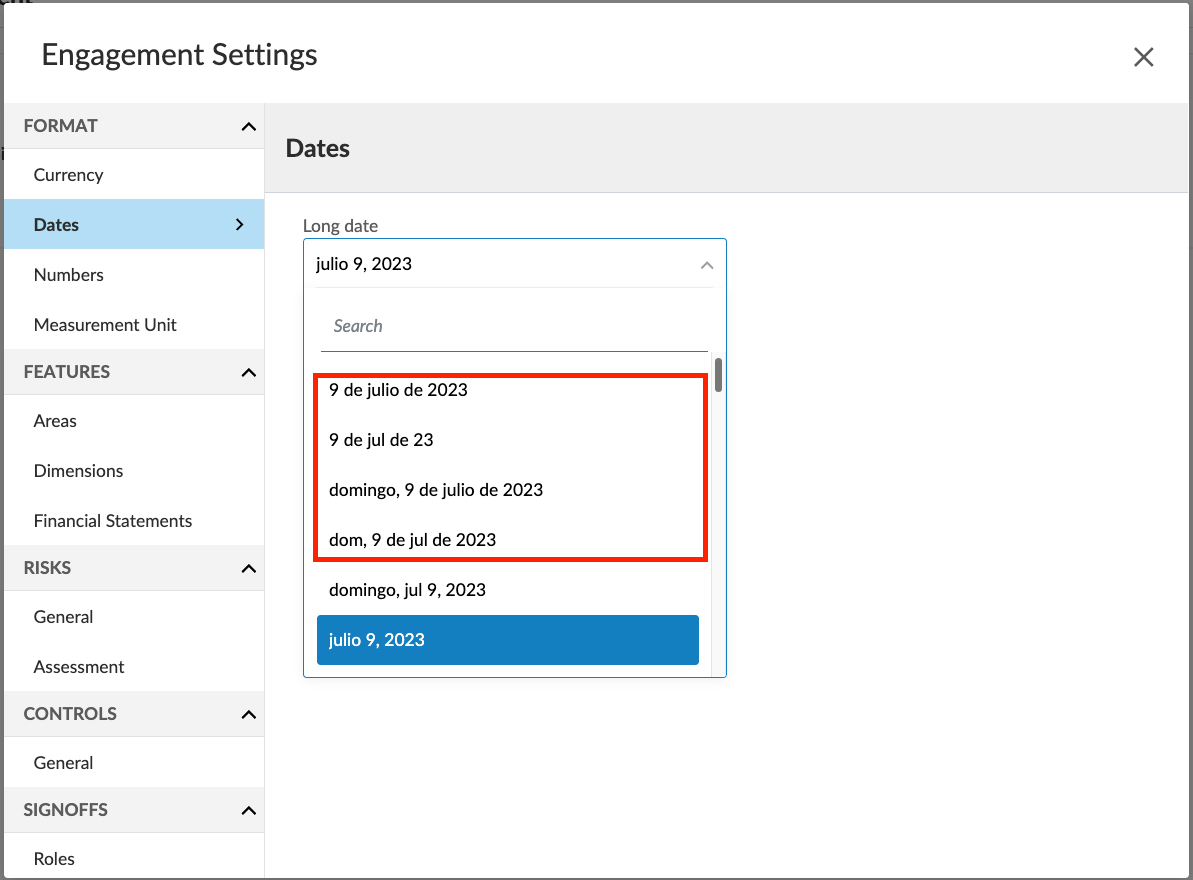Click the dropdown list scrollbar thumb
1193x880 pixels.
pyautogui.click(x=718, y=375)
